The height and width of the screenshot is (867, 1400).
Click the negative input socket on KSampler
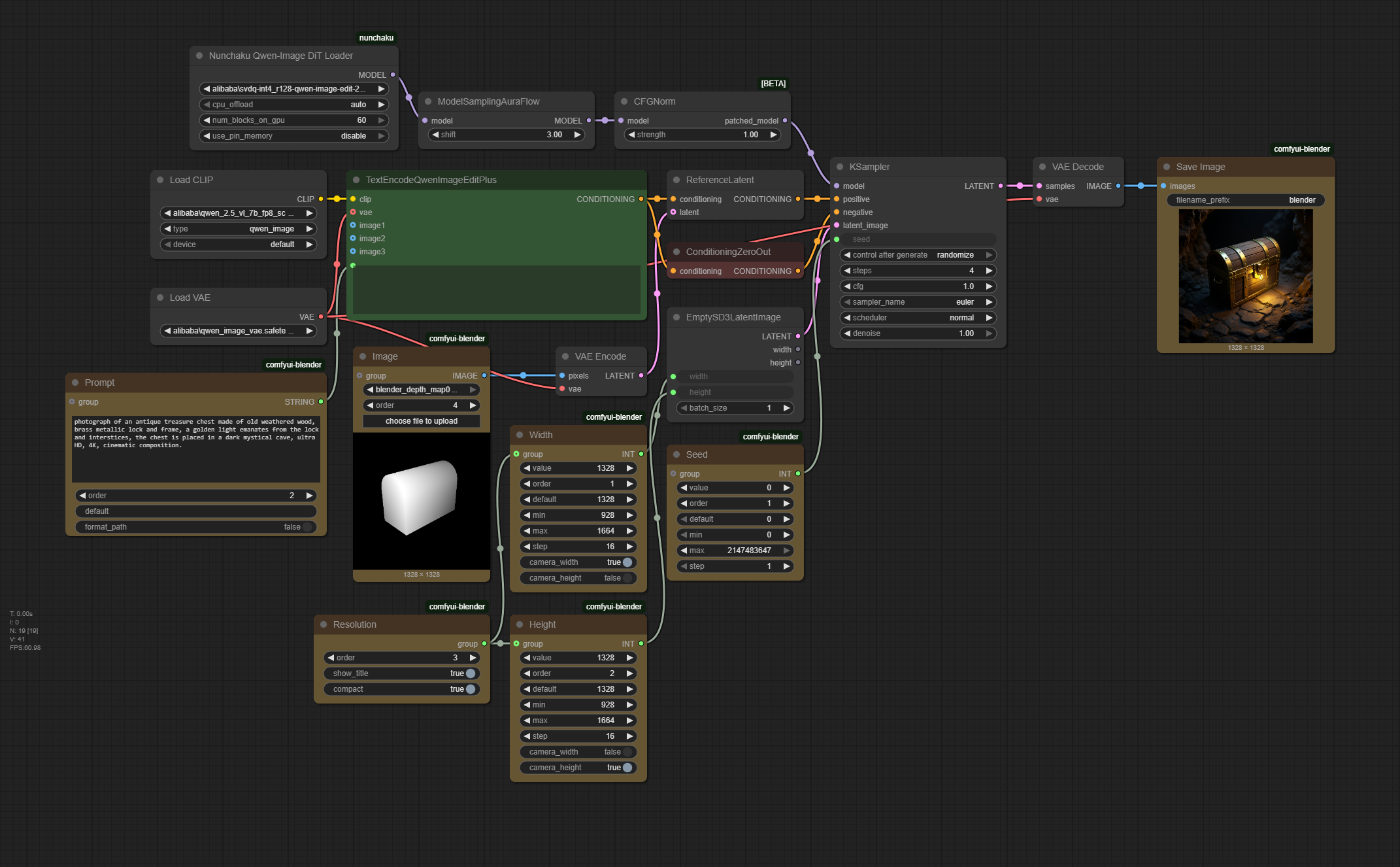point(837,212)
